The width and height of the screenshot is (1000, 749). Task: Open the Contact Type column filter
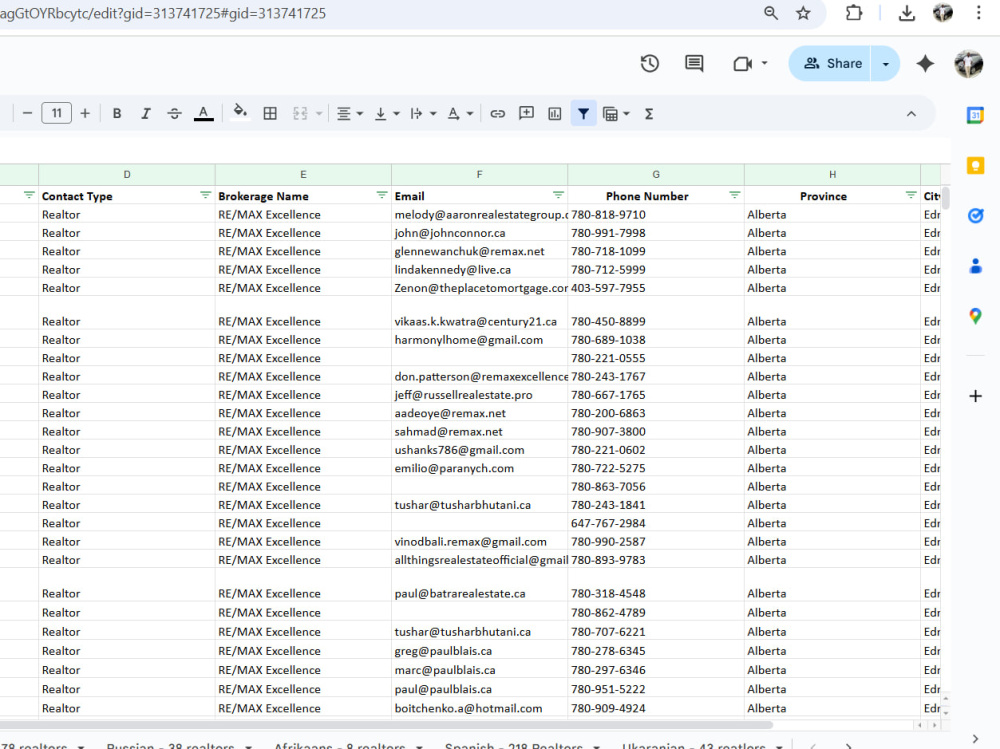205,195
